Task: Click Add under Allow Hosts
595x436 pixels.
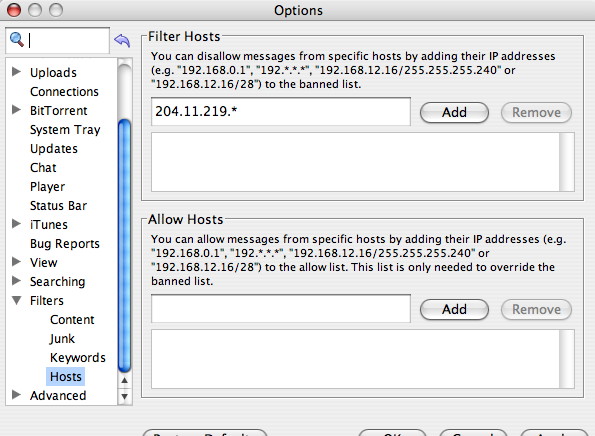Action: tap(454, 309)
